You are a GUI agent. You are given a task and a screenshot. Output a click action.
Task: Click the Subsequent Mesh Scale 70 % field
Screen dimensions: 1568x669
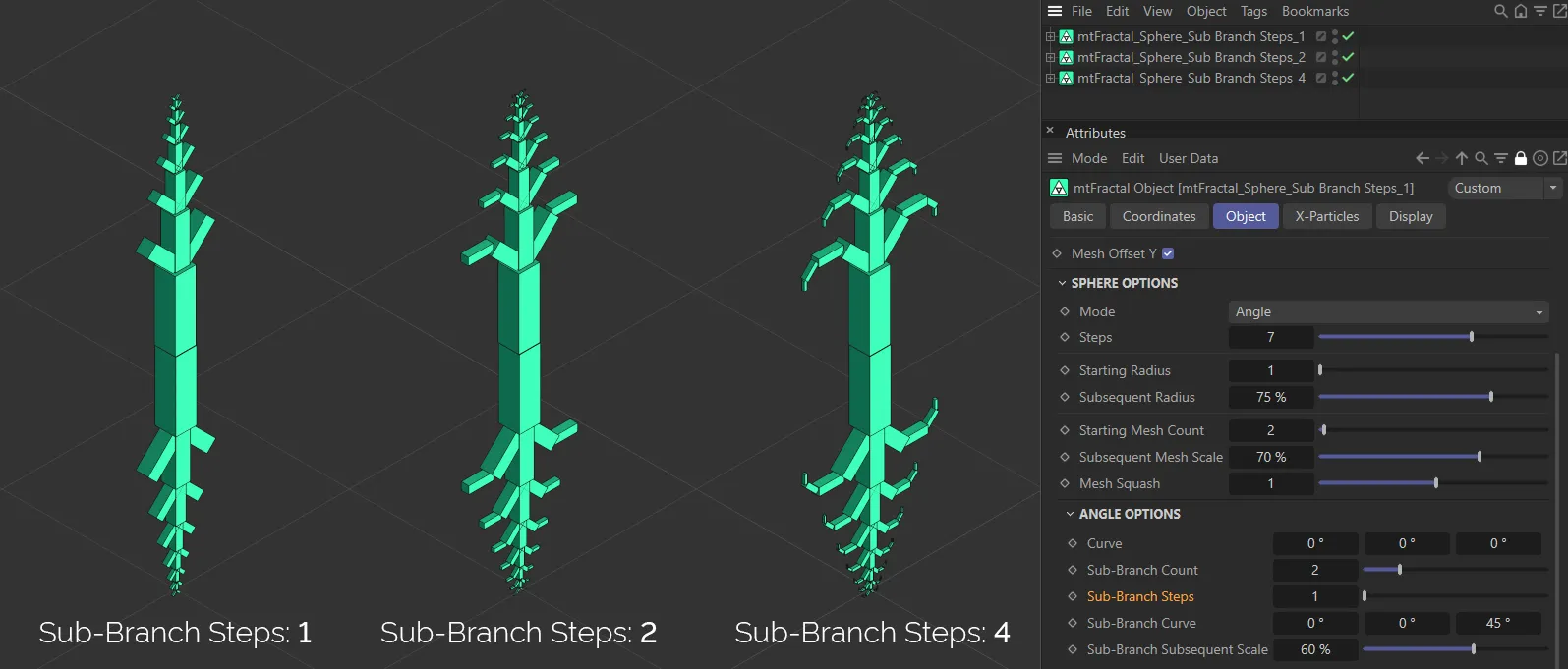click(1271, 457)
